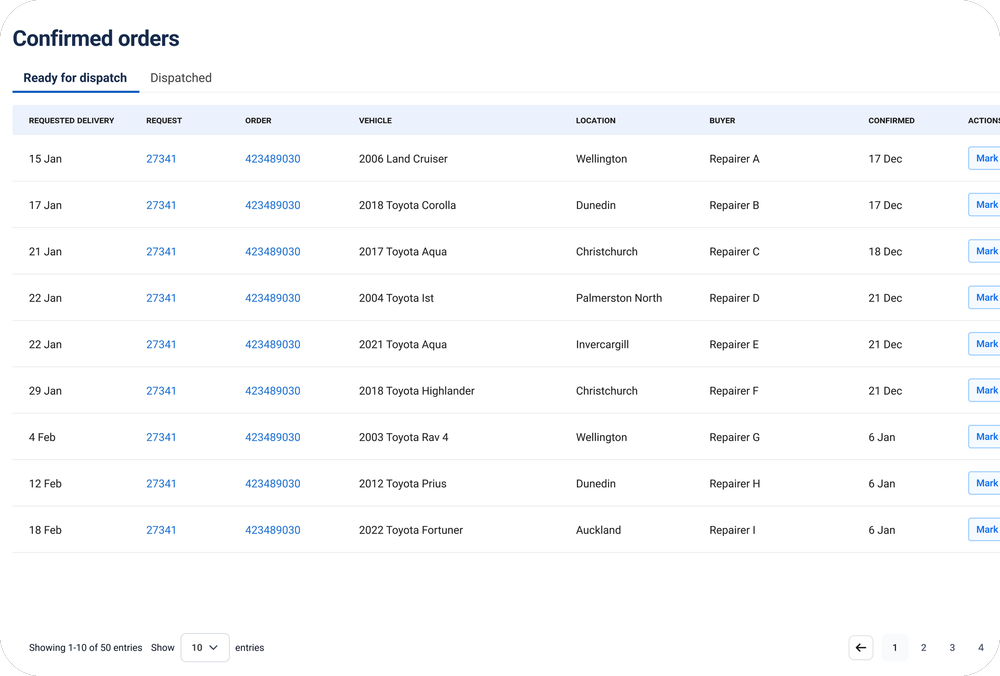The height and width of the screenshot is (676, 1000).
Task: Open request link in 2003 Toyota Rav 4 row
Action: click(x=161, y=437)
